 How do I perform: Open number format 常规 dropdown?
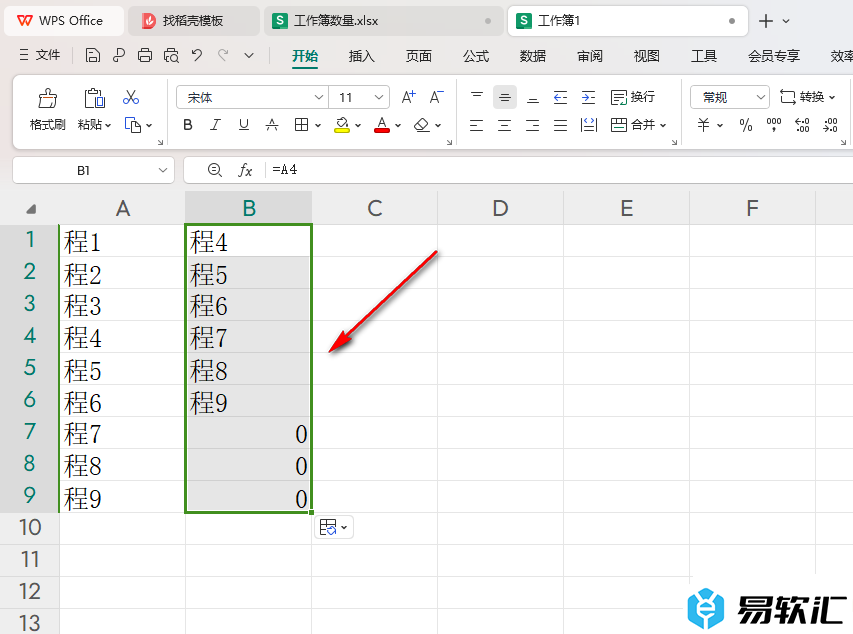[761, 97]
